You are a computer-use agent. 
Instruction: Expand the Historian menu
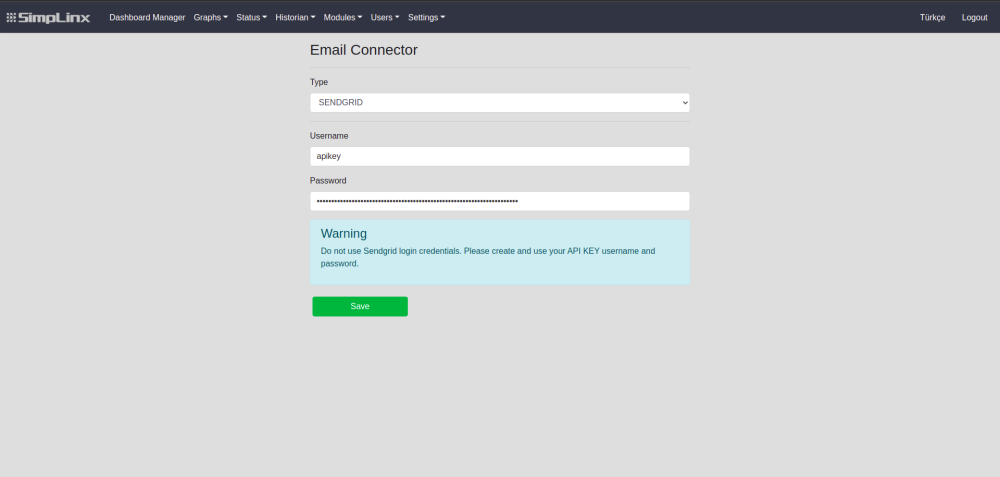tap(295, 17)
